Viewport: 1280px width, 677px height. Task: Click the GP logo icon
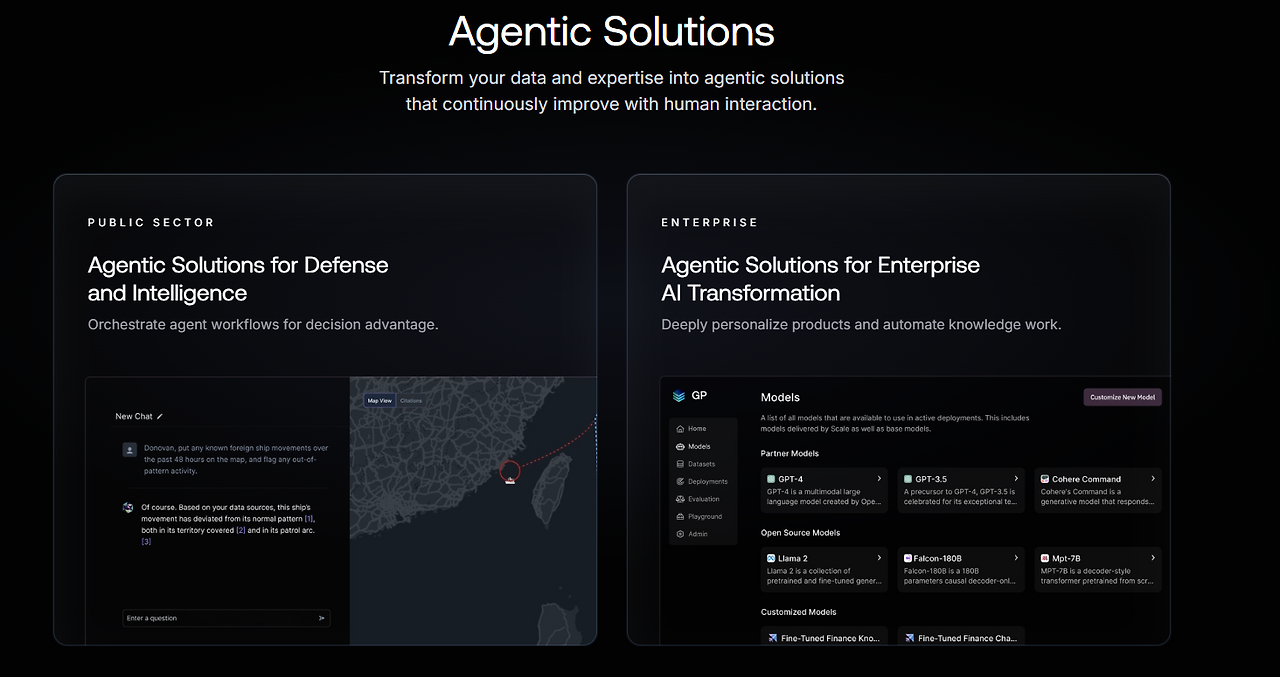coord(678,395)
